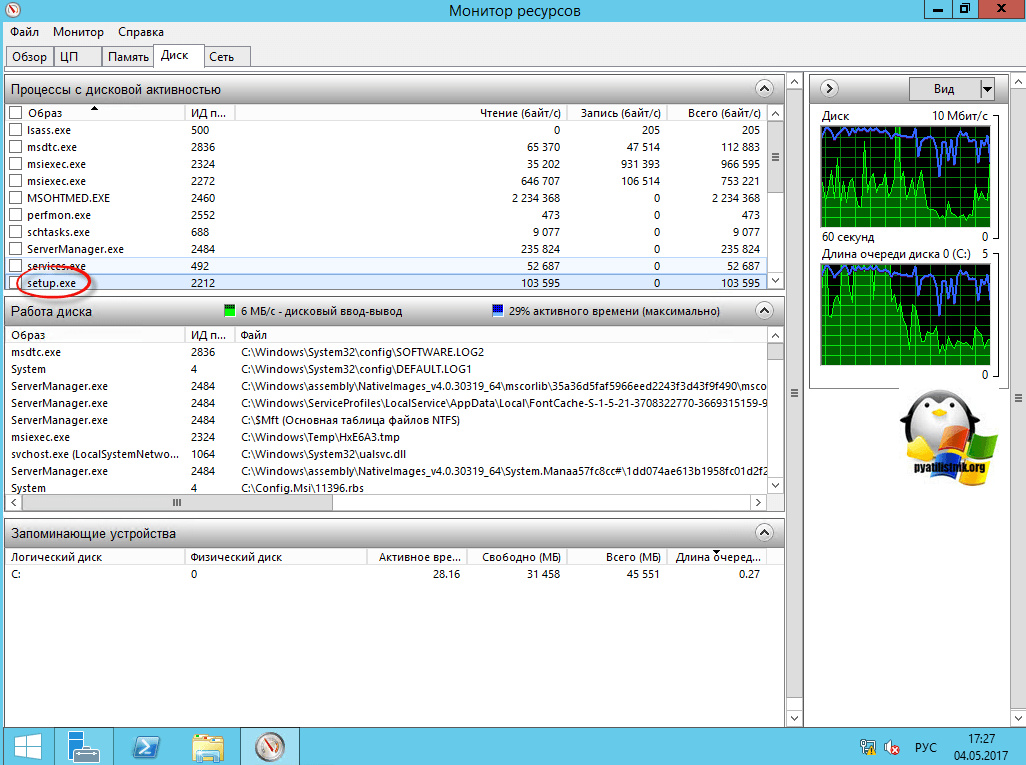
Task: Check the lsass.exe process checkbox
Action: pyautogui.click(x=15, y=130)
